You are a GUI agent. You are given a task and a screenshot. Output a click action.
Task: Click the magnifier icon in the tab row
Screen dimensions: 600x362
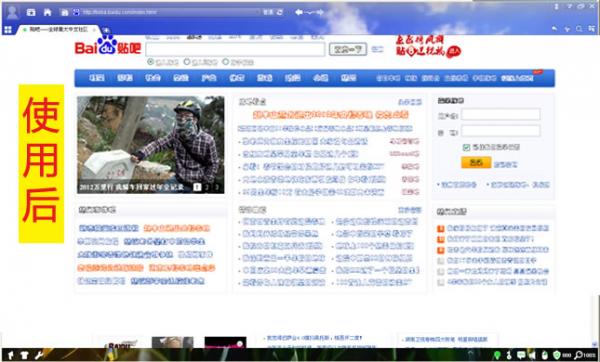pyautogui.click(x=579, y=29)
